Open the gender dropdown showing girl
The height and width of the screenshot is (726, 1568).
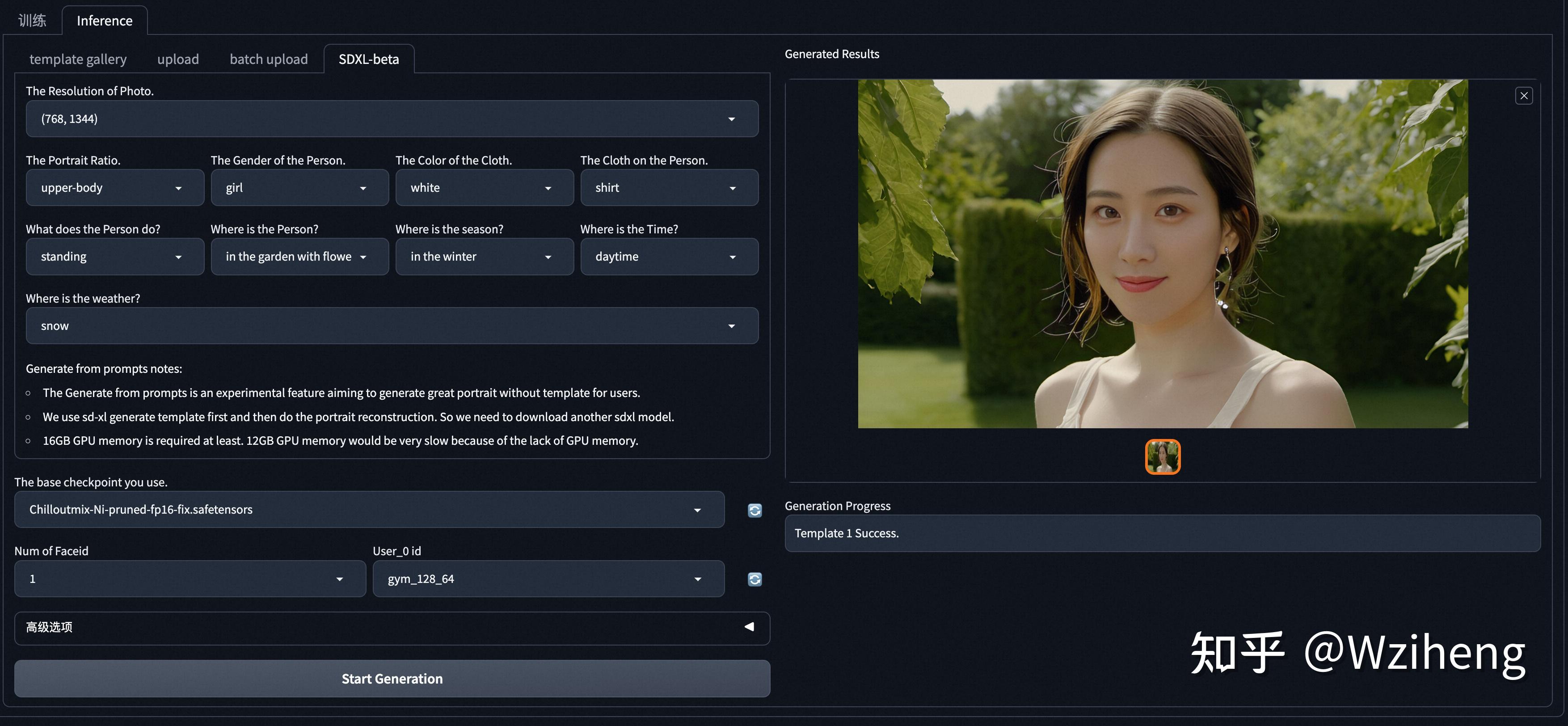coord(299,188)
